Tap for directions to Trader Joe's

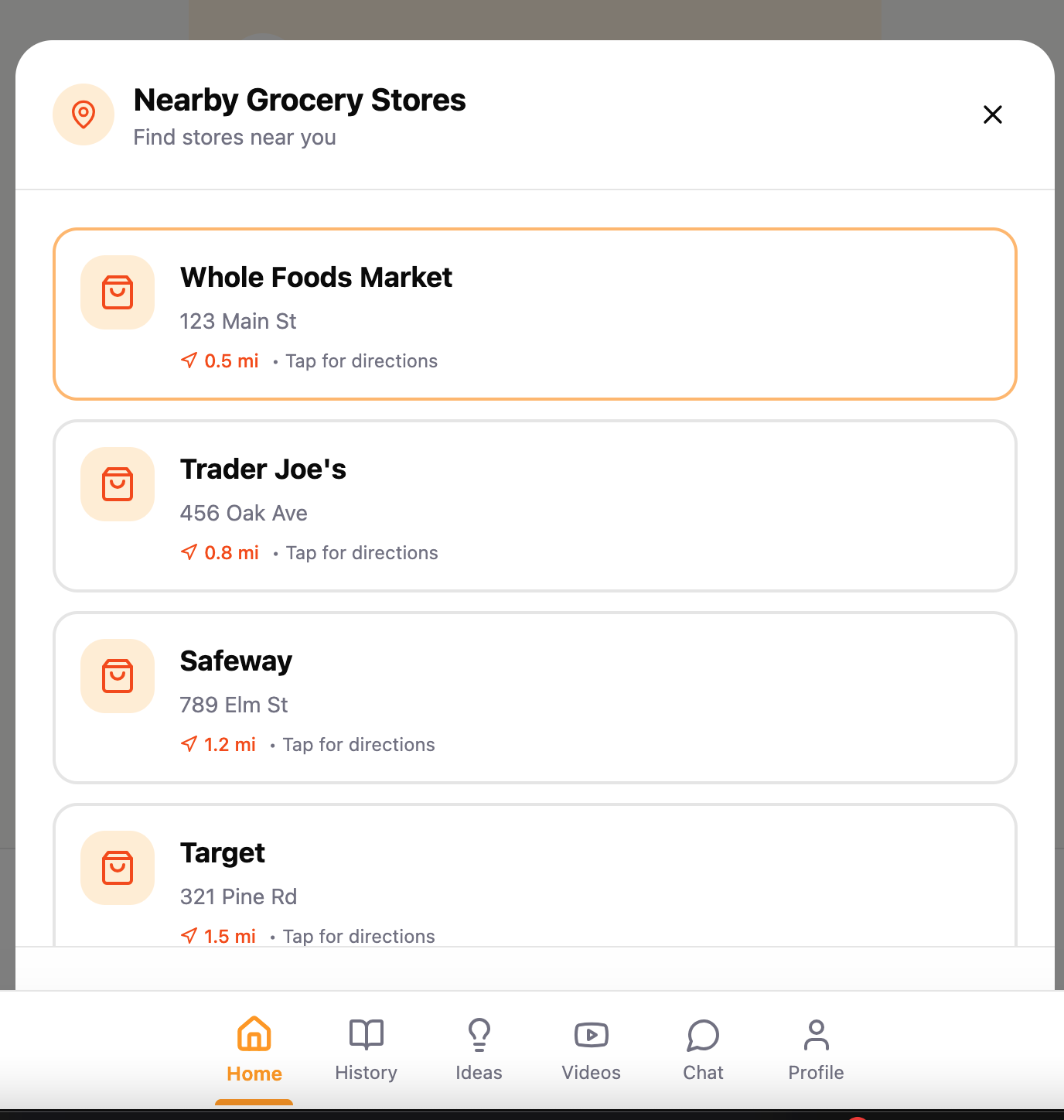click(362, 553)
